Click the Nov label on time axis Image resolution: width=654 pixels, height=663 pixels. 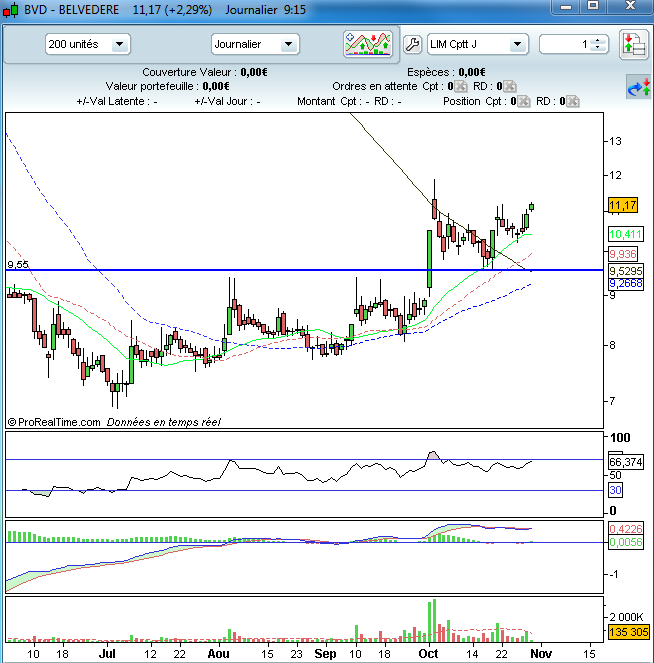click(541, 654)
